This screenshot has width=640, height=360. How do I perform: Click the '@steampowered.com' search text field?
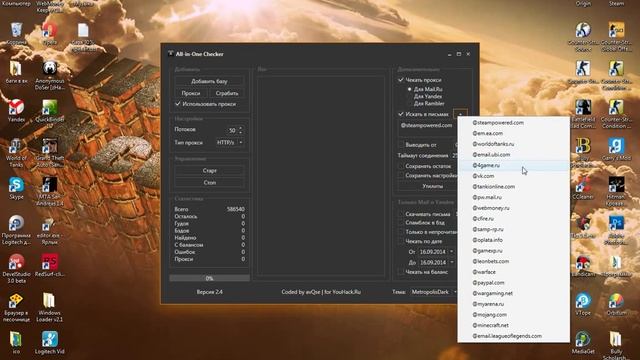(x=428, y=128)
